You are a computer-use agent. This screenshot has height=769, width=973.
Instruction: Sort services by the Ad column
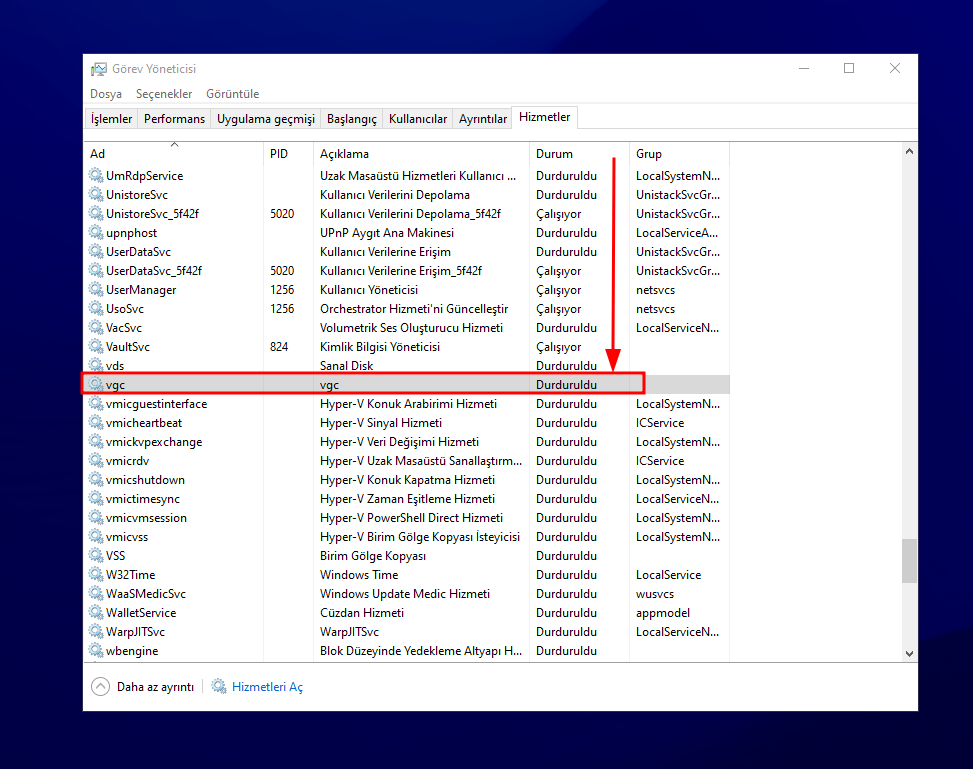click(x=173, y=153)
